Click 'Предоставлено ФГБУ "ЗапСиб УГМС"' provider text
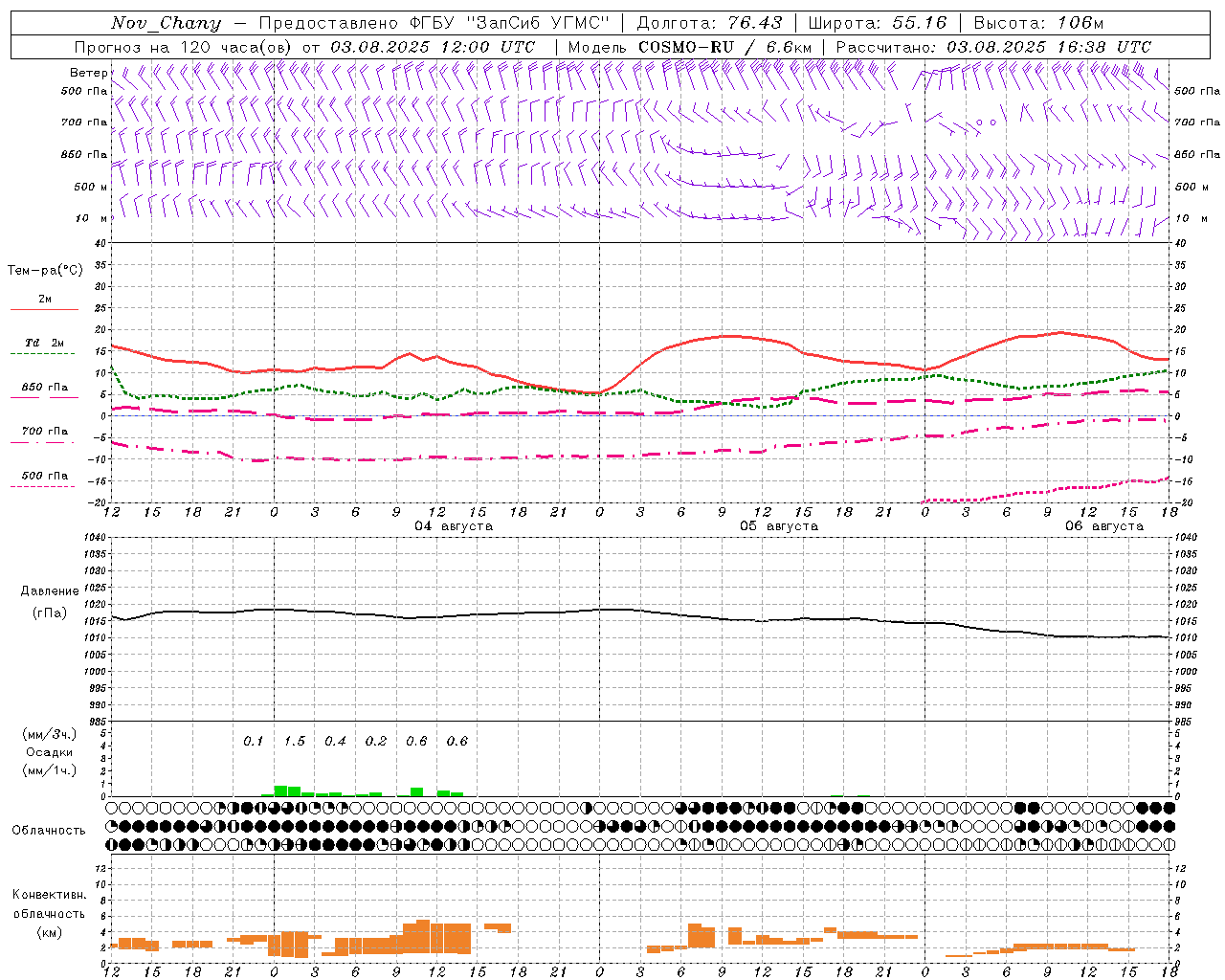 pos(434,23)
